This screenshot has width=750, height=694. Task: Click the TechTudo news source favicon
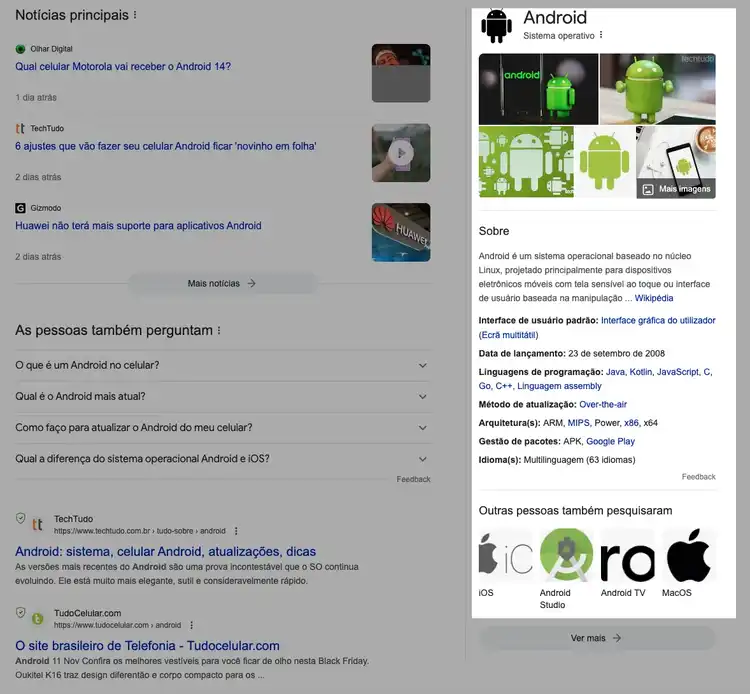20,128
